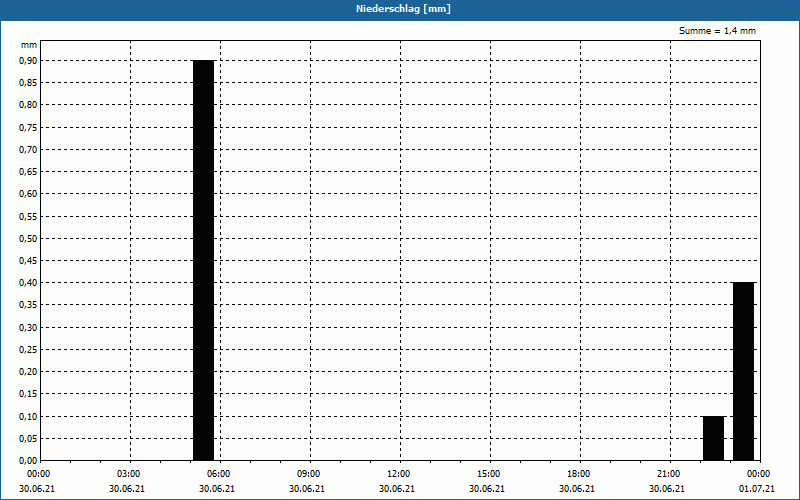
Task: Click the 0,90 y-axis label
Action: click(x=28, y=61)
